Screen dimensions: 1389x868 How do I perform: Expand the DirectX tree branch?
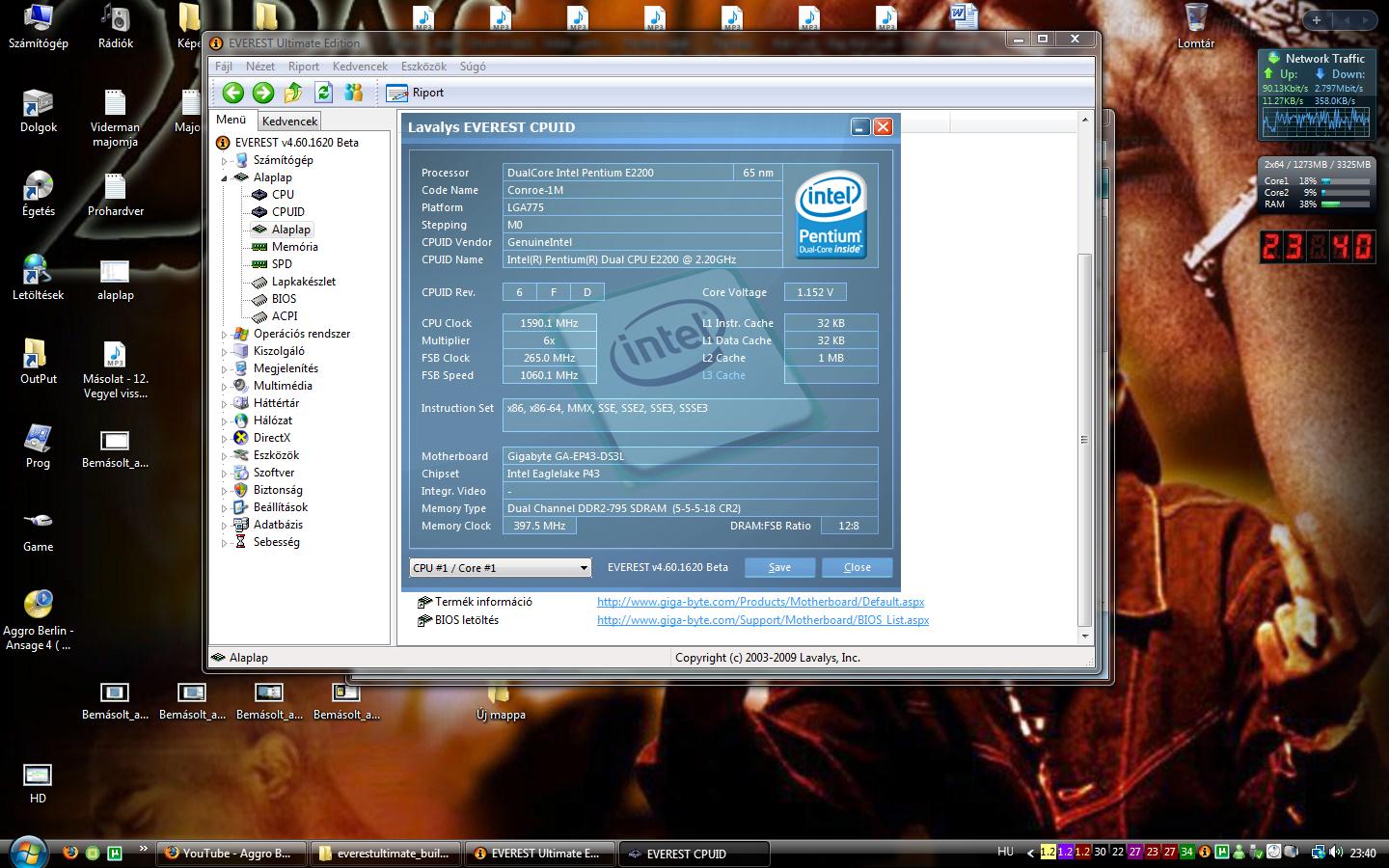[x=225, y=439]
